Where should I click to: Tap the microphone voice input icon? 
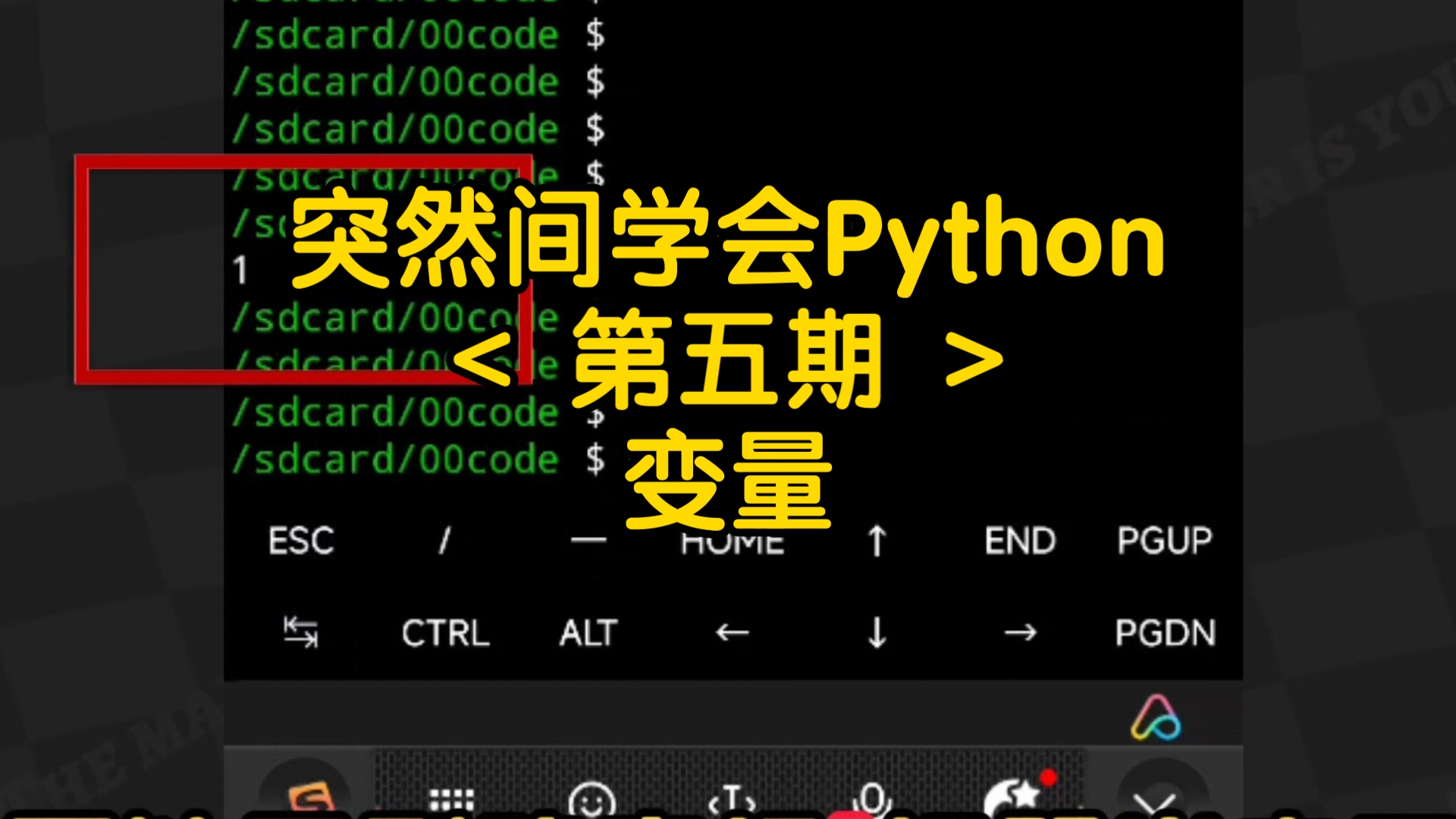coord(872,800)
